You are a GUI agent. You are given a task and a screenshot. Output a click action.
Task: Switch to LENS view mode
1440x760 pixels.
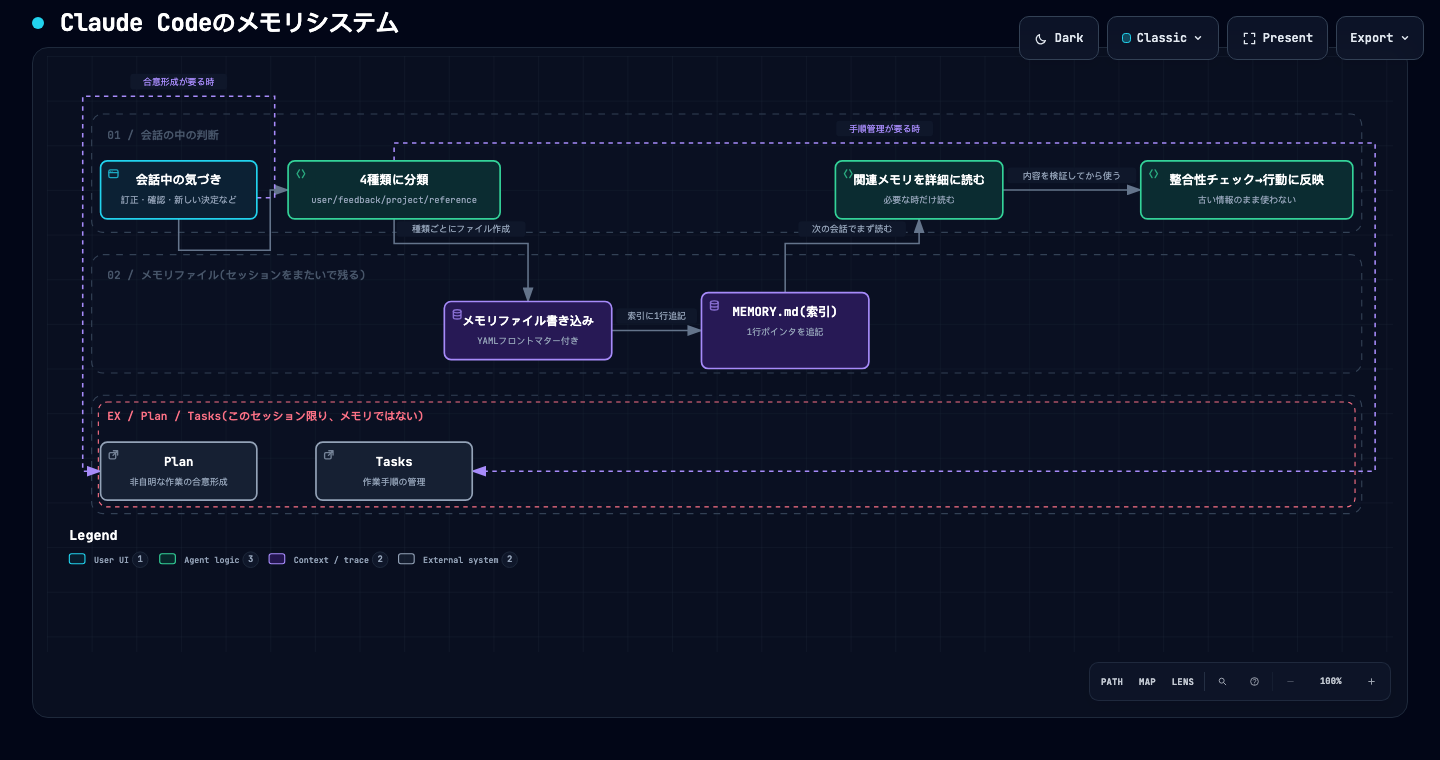pos(1183,682)
